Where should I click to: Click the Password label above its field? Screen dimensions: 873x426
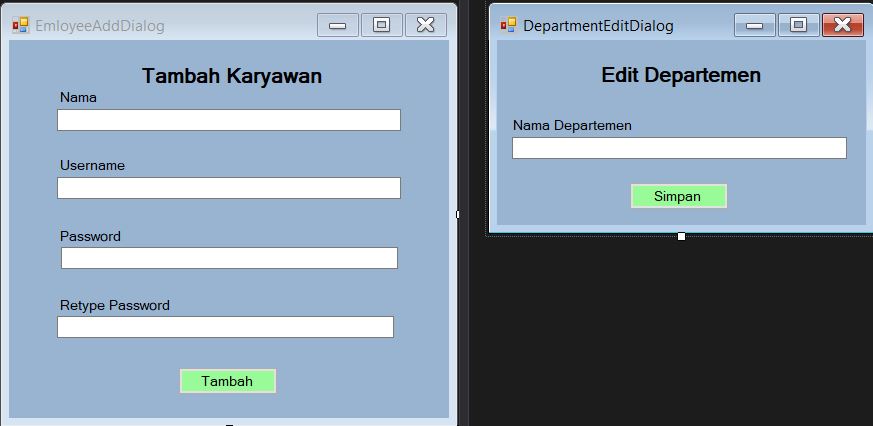click(90, 237)
